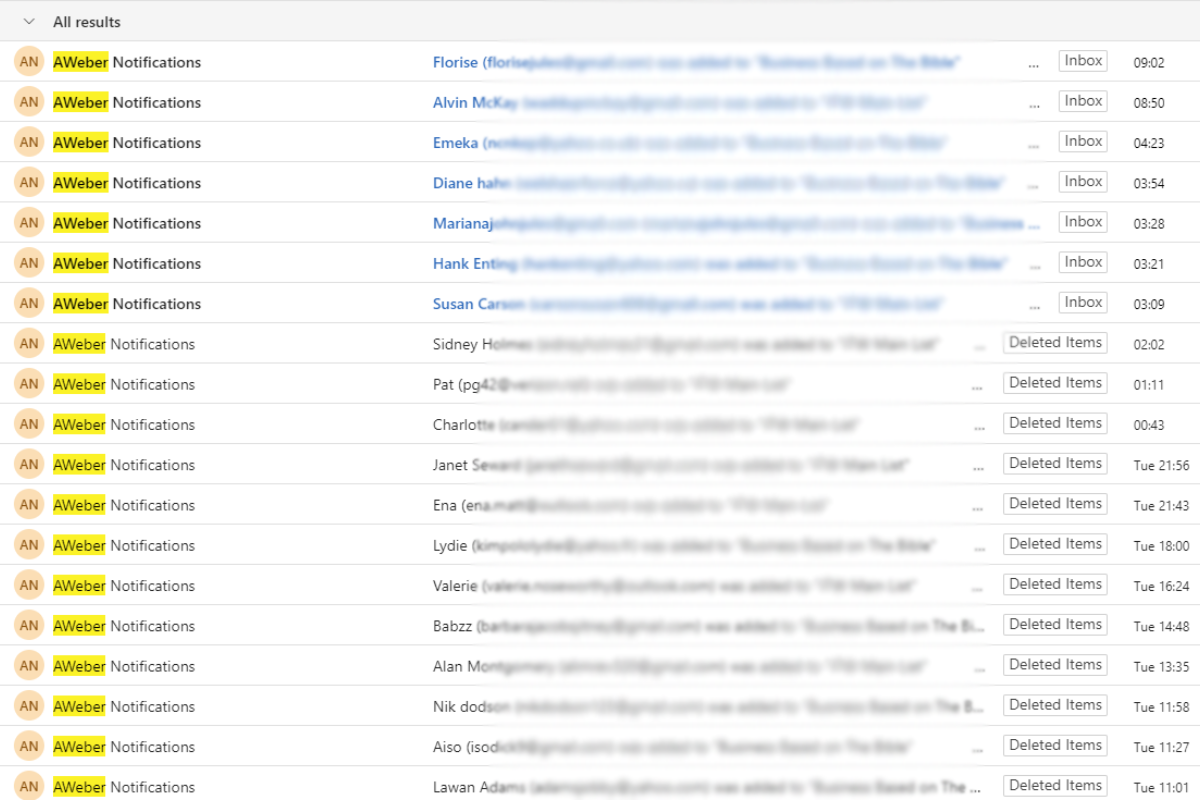The width and height of the screenshot is (1200, 800).
Task: Select the AN avatar on the 00:43 email
Action: [29, 424]
